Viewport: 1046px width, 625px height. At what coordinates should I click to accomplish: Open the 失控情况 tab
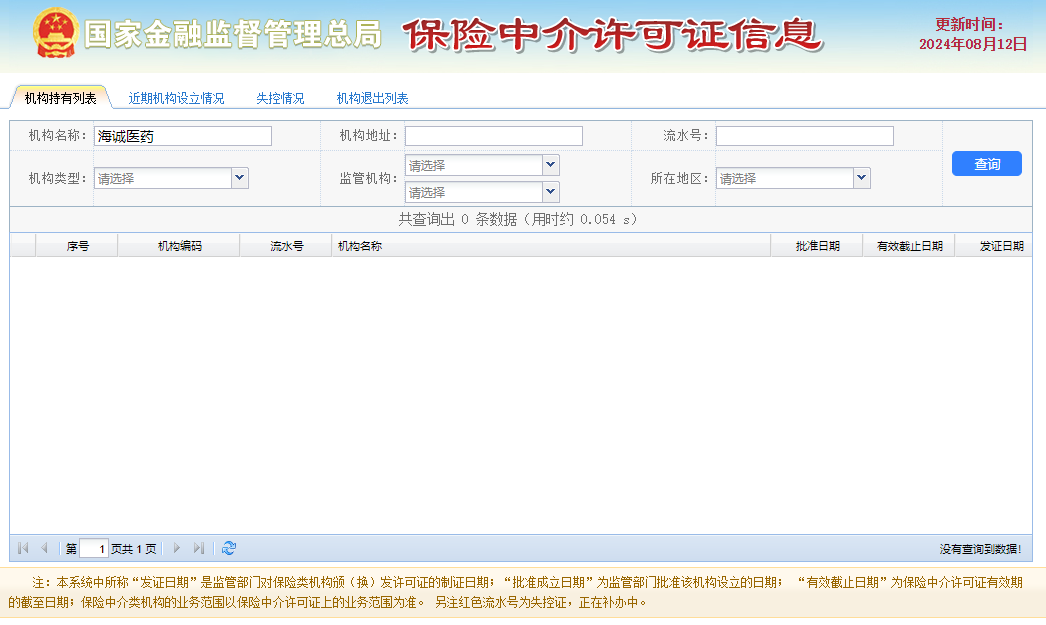280,98
